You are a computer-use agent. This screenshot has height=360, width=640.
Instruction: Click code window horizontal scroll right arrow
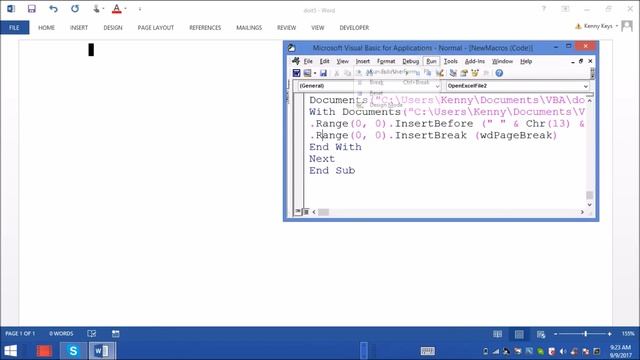tap(582, 212)
